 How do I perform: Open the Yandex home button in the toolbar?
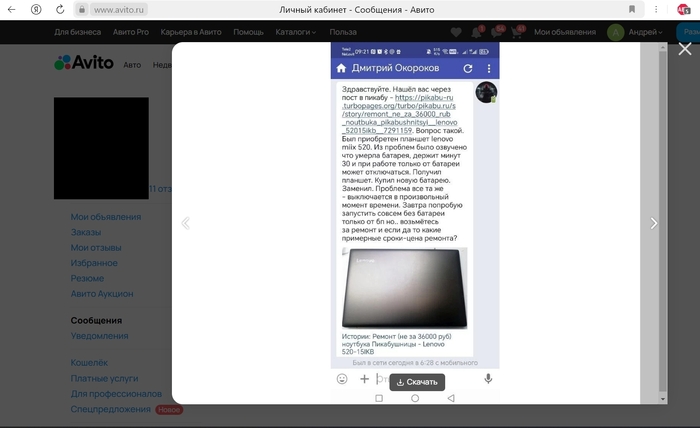point(36,9)
